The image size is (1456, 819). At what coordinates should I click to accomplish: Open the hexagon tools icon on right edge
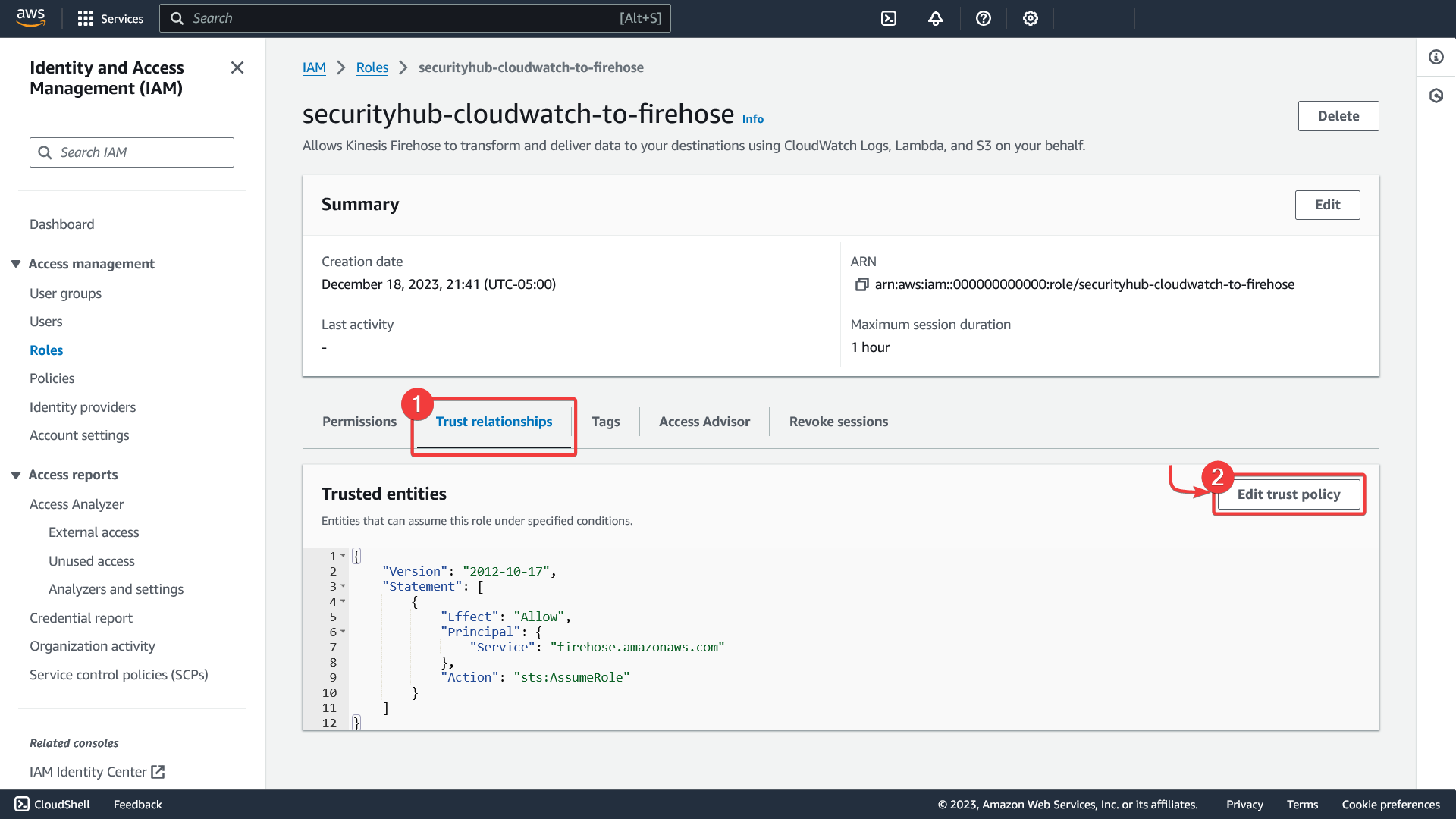coord(1436,96)
